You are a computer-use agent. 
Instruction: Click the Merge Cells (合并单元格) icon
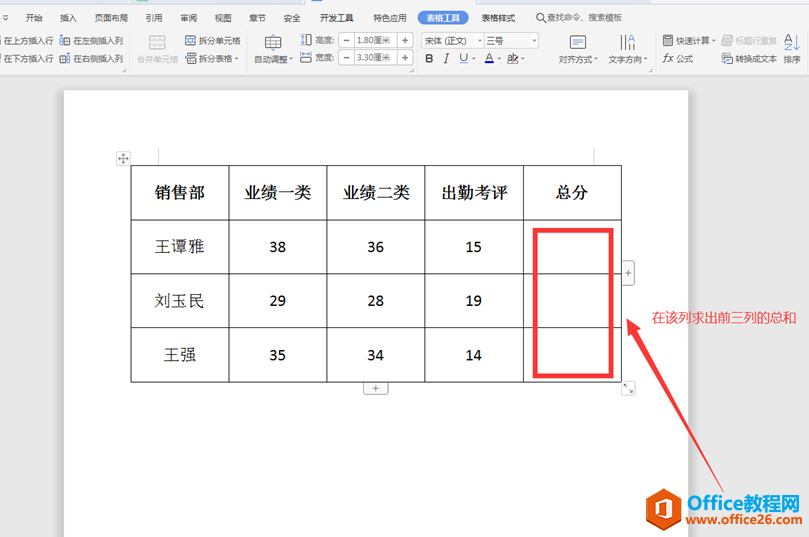point(157,42)
